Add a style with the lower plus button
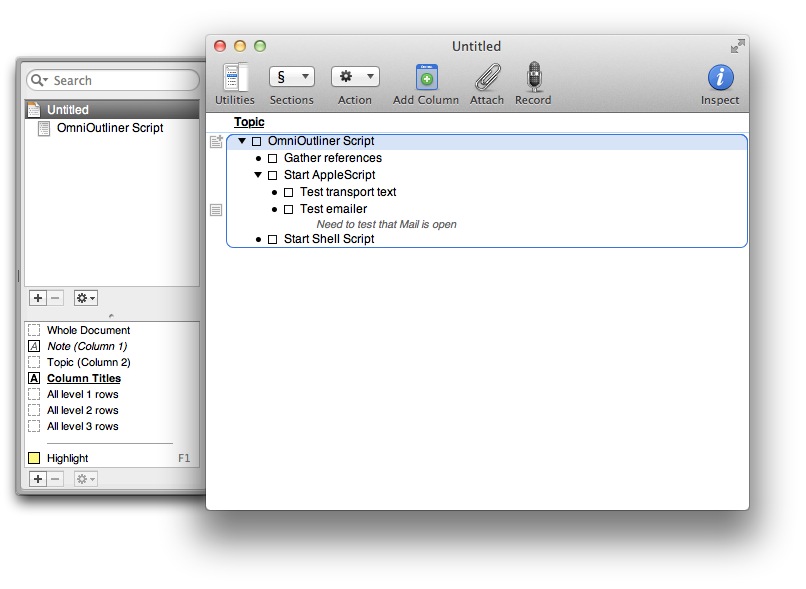The height and width of the screenshot is (589, 806). [x=38, y=479]
